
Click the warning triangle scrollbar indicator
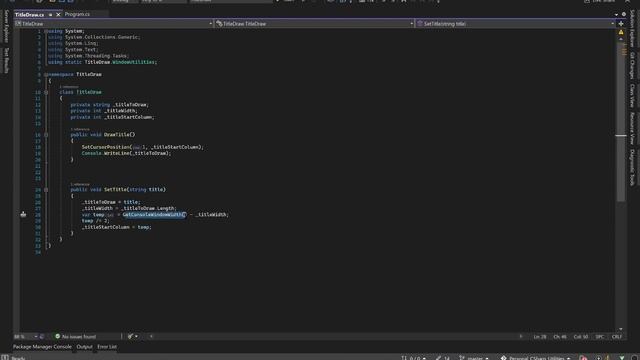621,32
